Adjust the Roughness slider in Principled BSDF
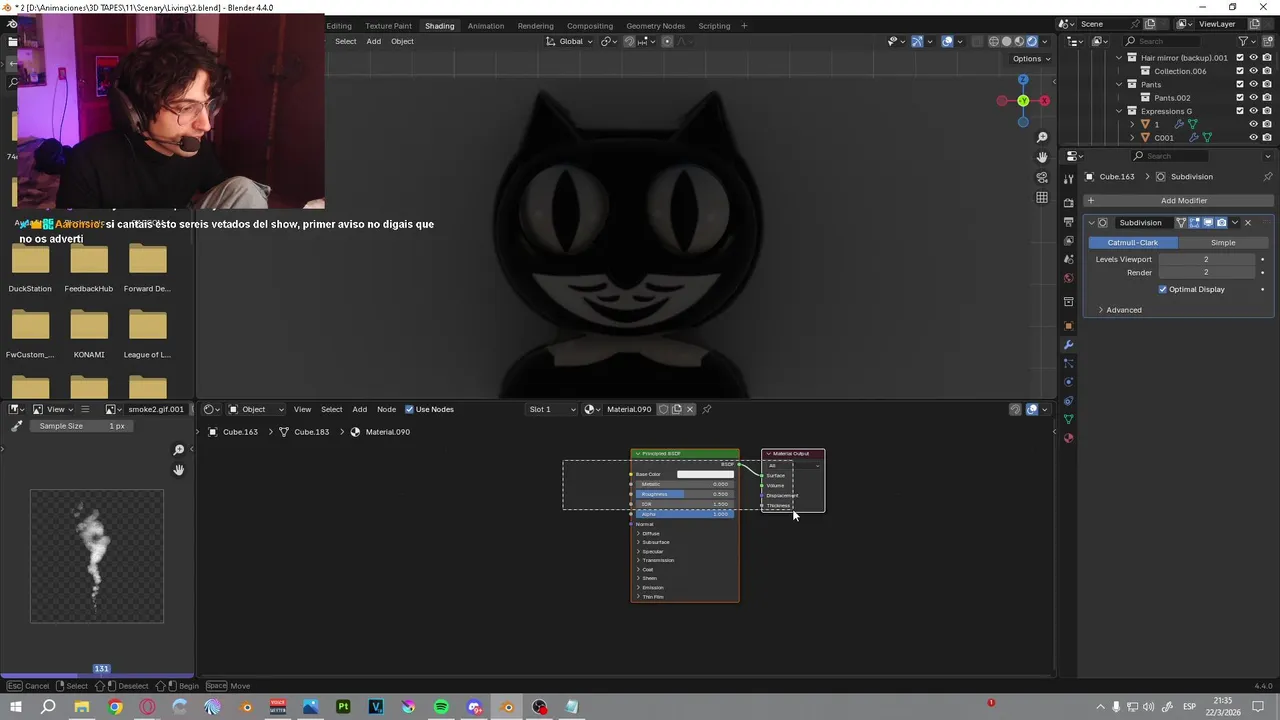 (x=684, y=494)
